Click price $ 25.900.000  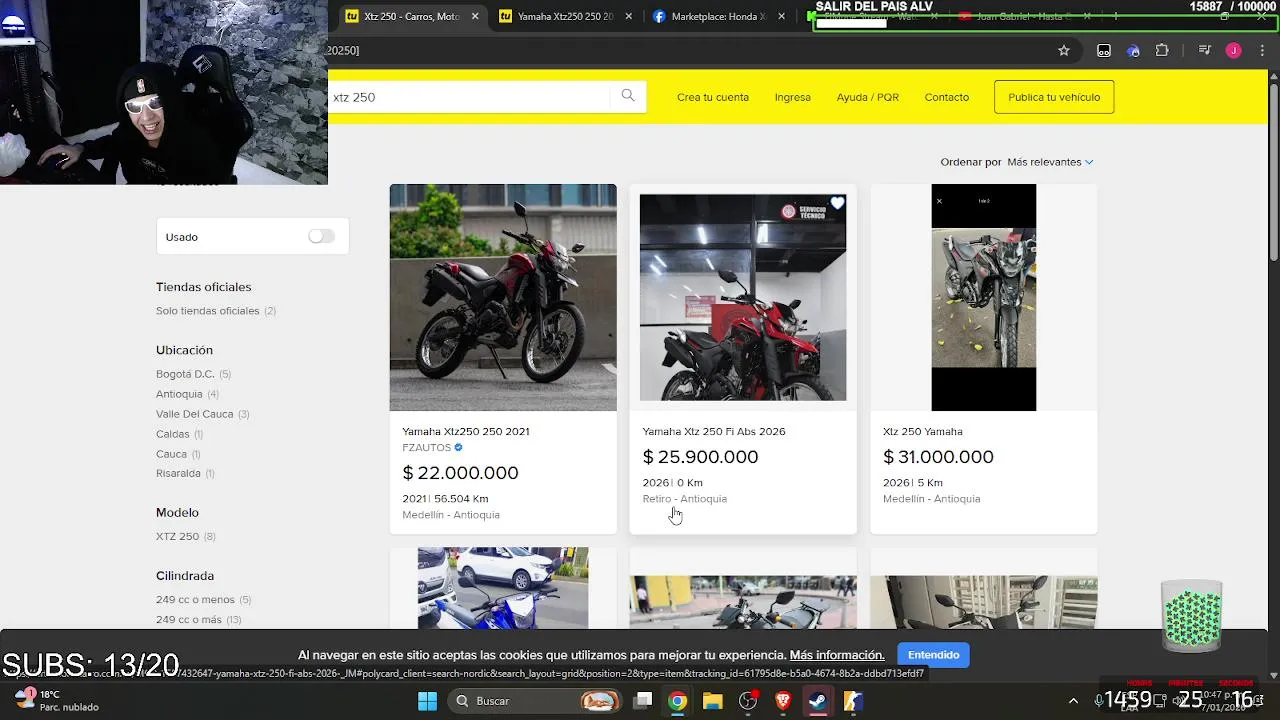pos(700,456)
